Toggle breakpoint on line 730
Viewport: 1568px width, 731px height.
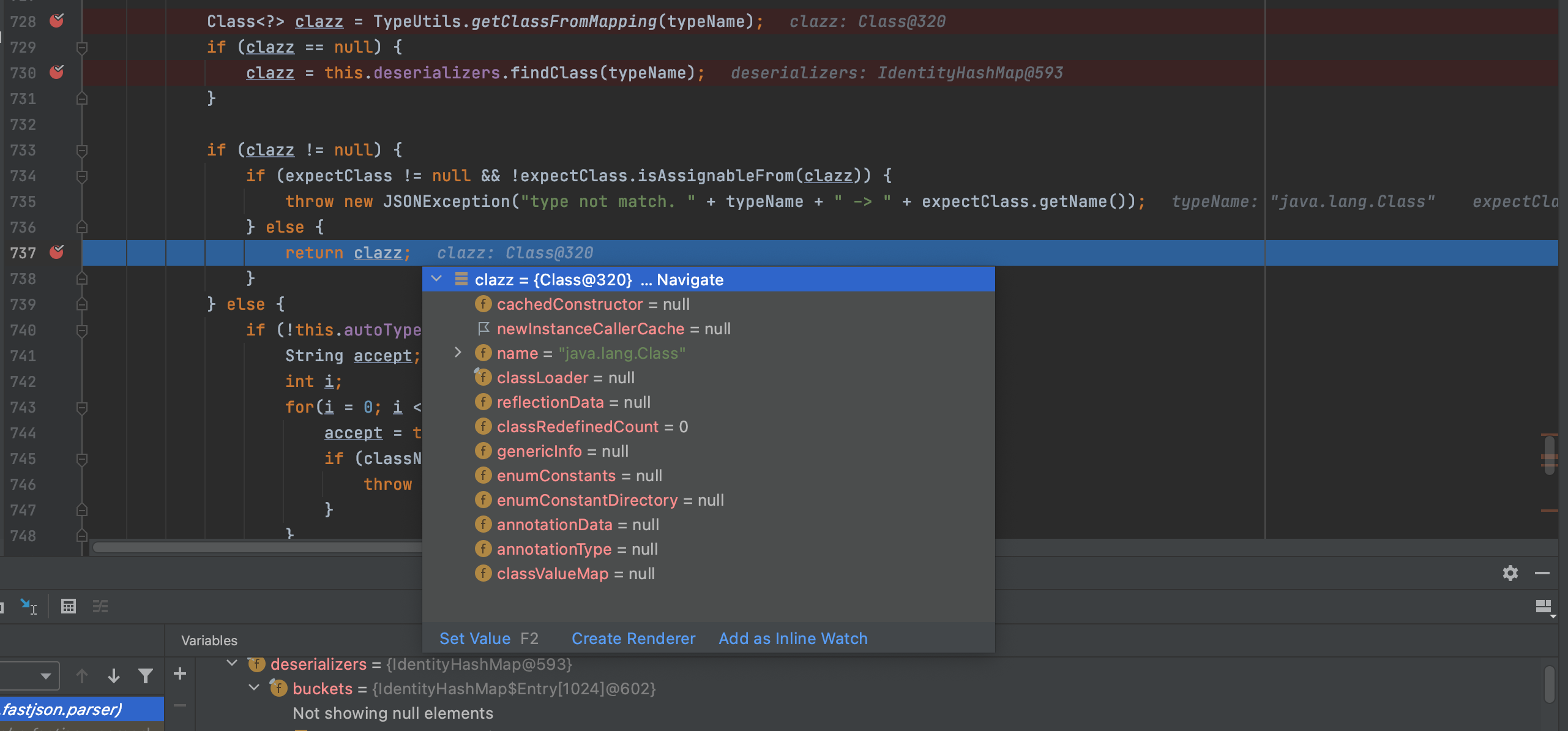57,72
